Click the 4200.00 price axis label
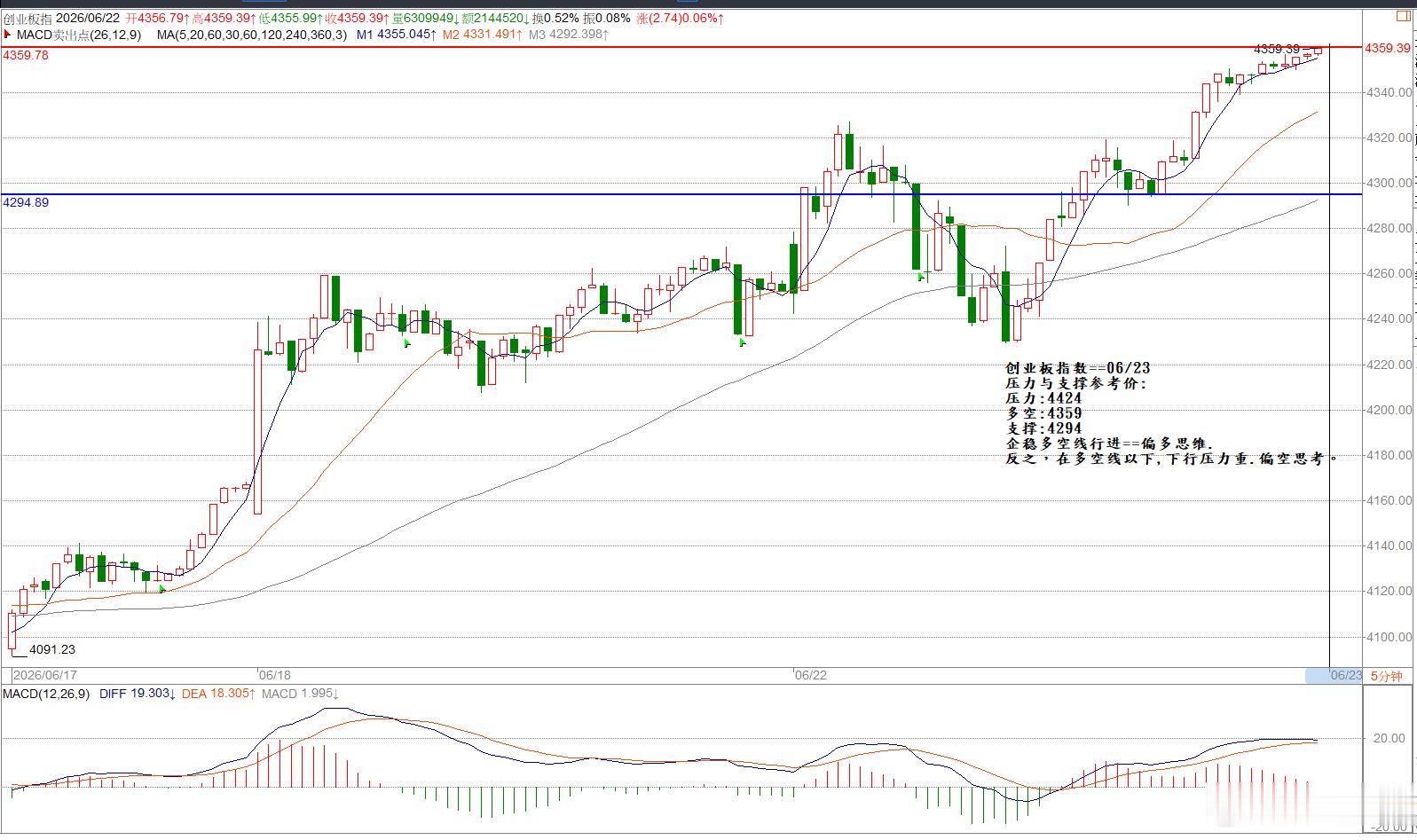Image resolution: width=1417 pixels, height=840 pixels. [x=1388, y=410]
